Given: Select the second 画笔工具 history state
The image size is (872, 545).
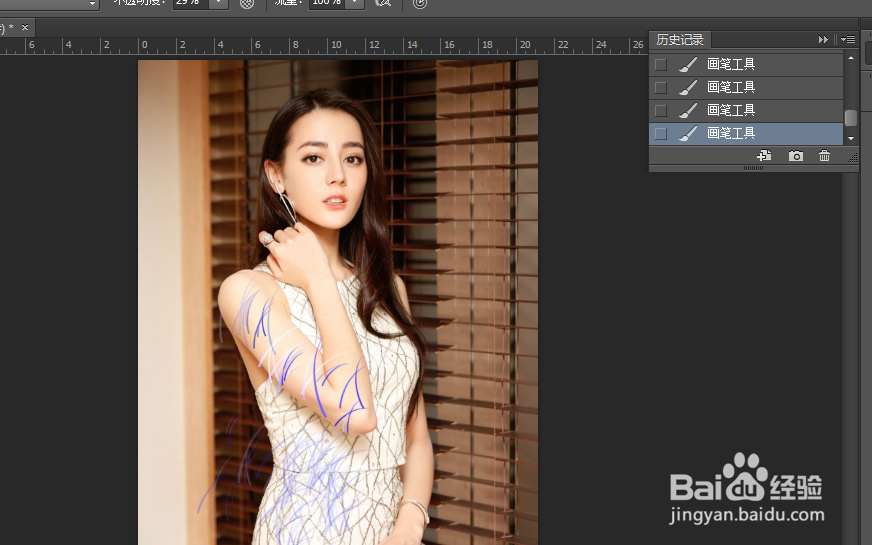Looking at the screenshot, I should (x=746, y=87).
